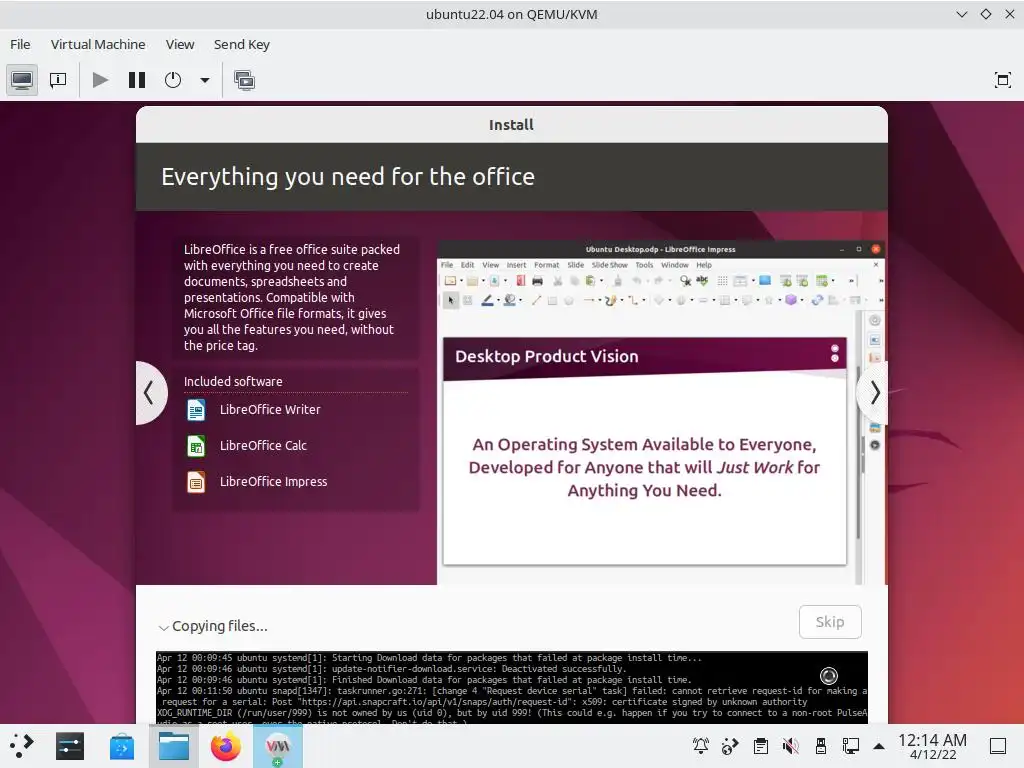
Task: Open Discover software center in taskbar
Action: click(121, 746)
